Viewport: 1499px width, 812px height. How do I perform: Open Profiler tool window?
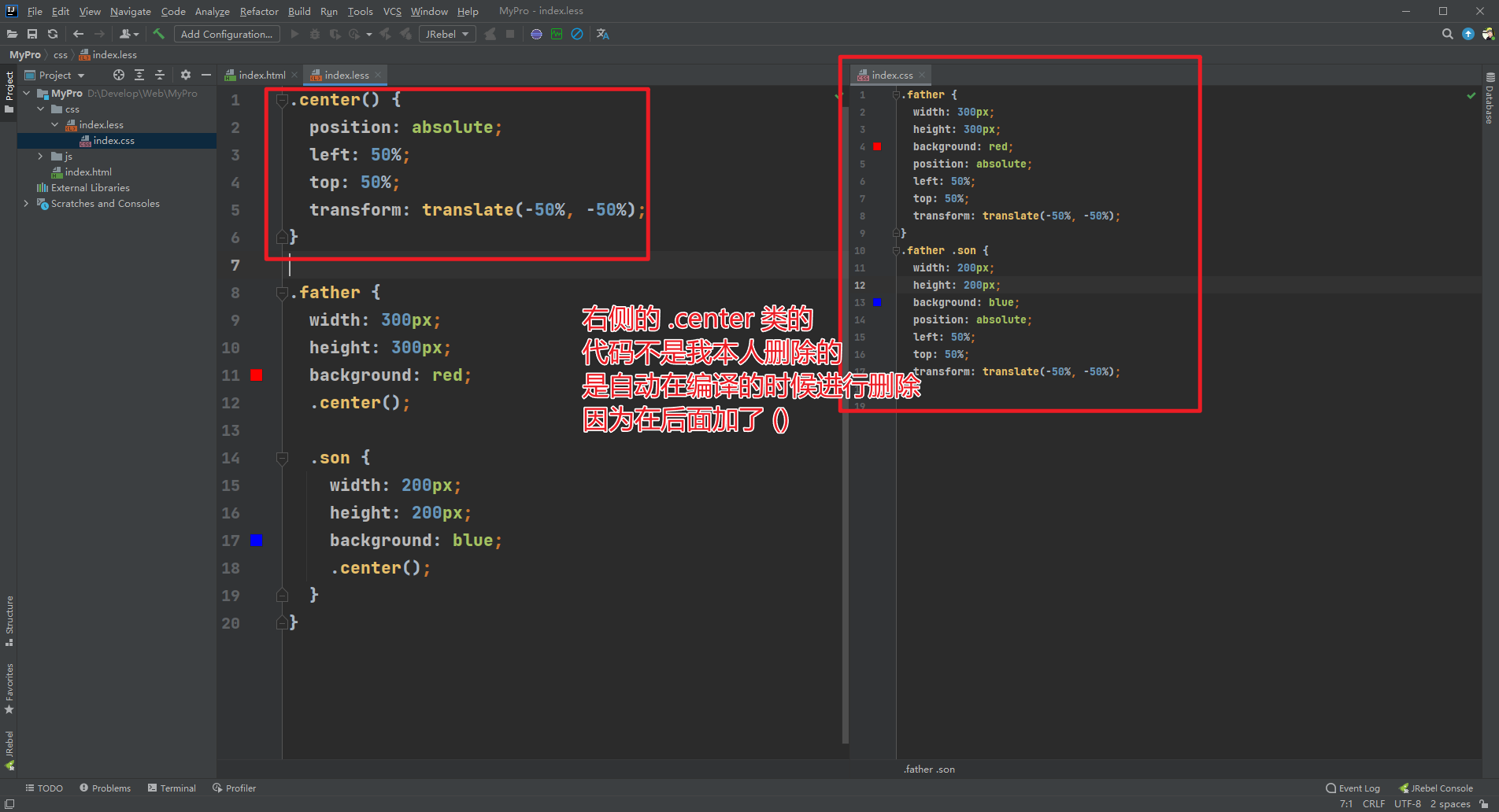click(234, 788)
